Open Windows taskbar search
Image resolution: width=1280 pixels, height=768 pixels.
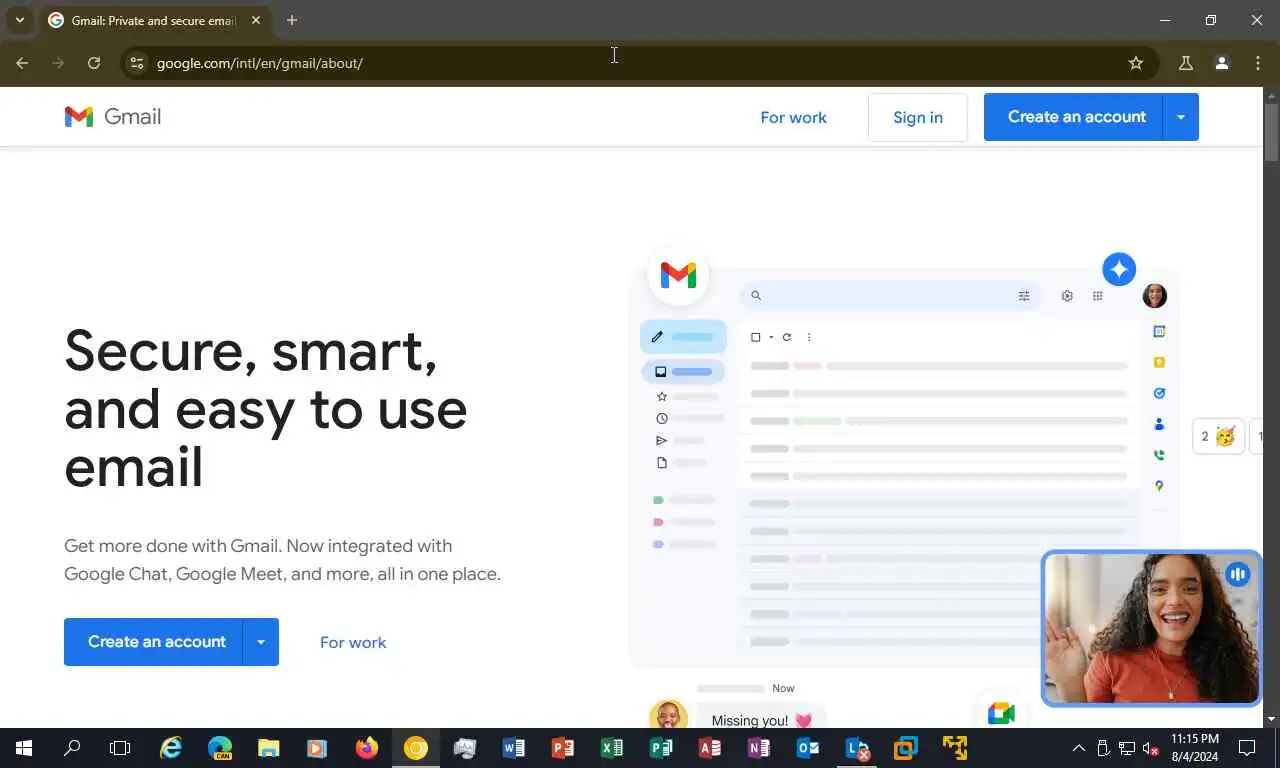[72, 748]
